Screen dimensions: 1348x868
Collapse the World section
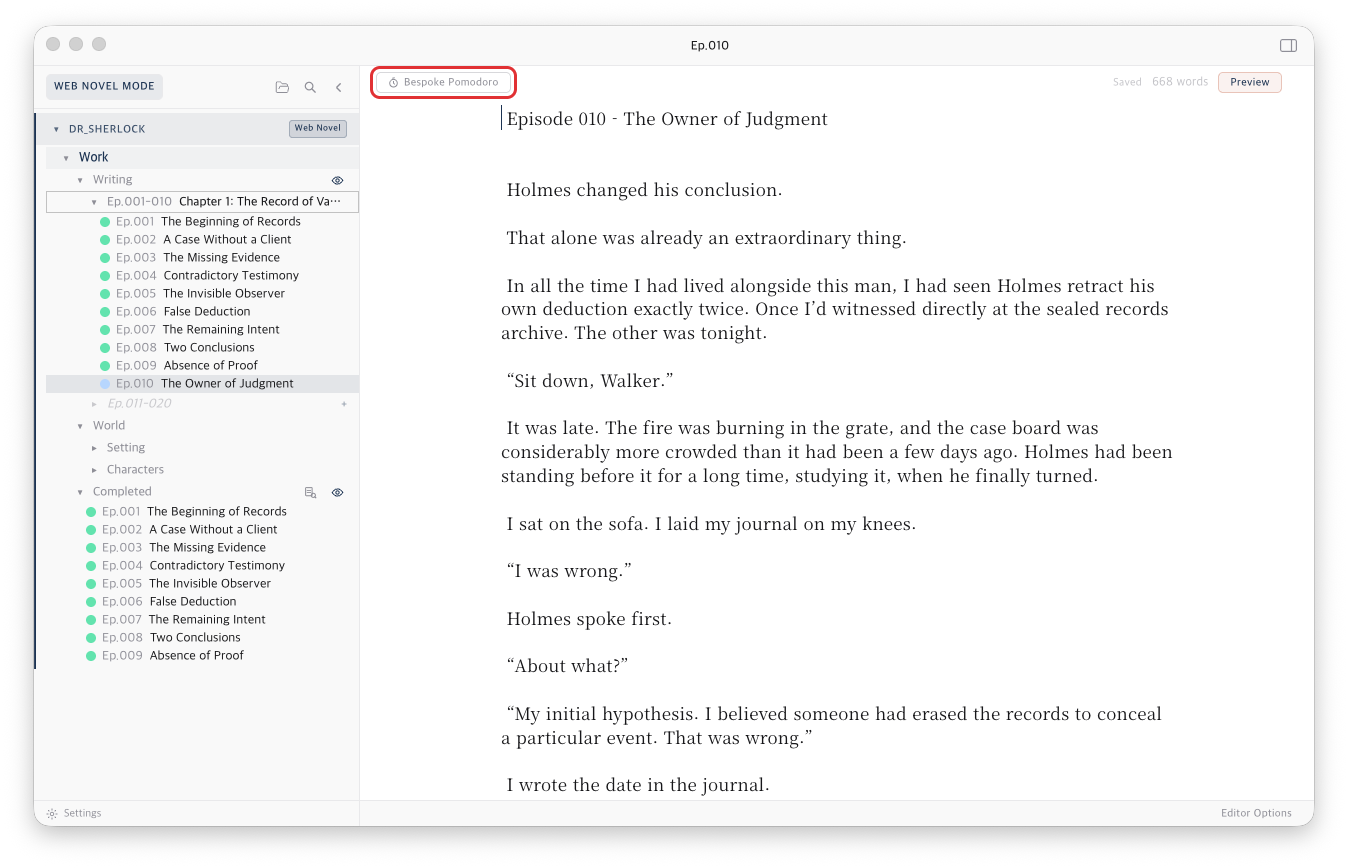(x=80, y=426)
